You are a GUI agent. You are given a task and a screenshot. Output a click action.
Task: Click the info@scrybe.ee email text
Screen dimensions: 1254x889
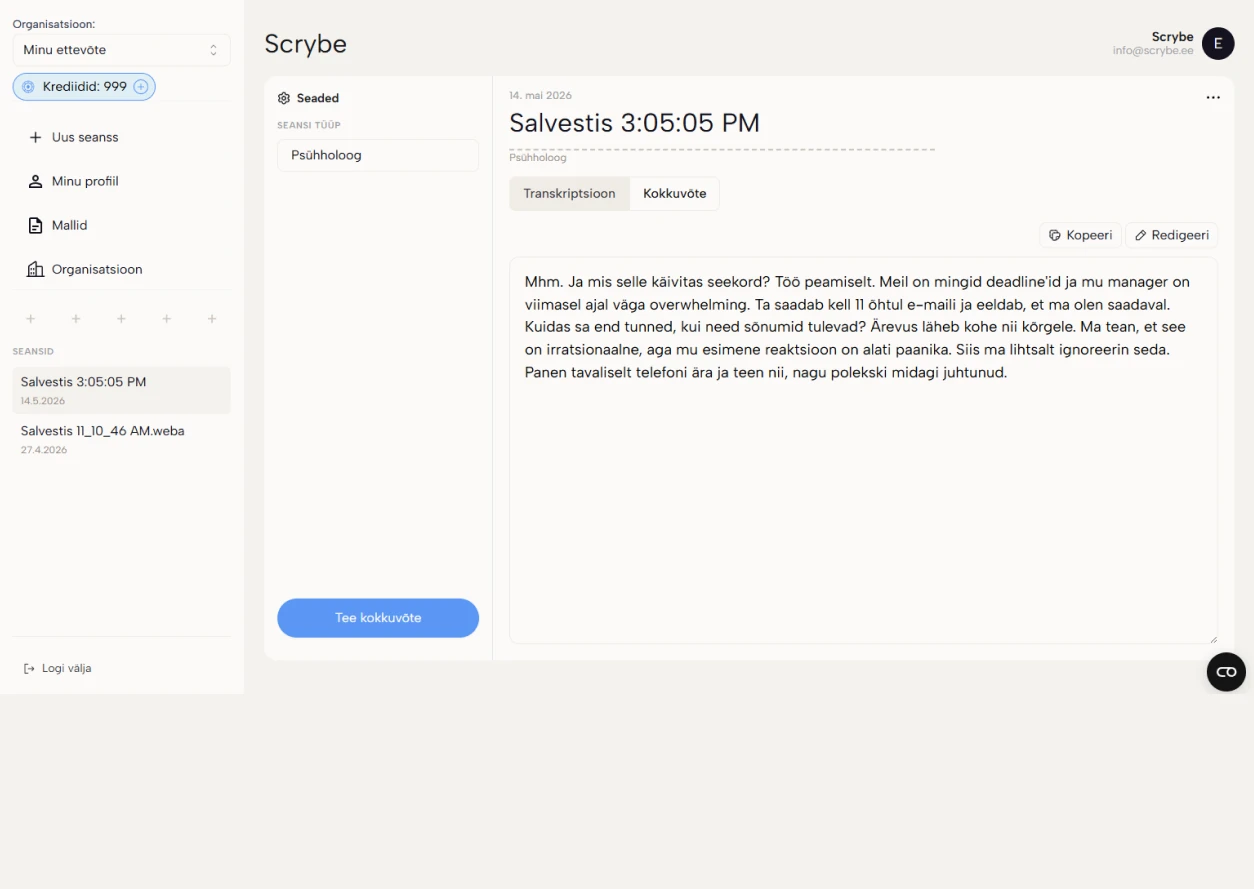coord(1153,50)
